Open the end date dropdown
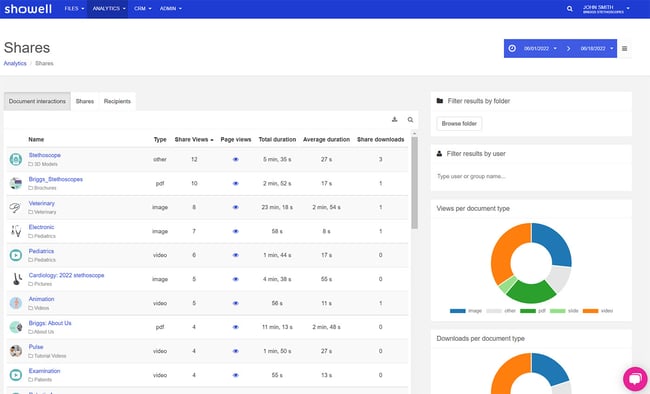The image size is (650, 394). coord(597,49)
